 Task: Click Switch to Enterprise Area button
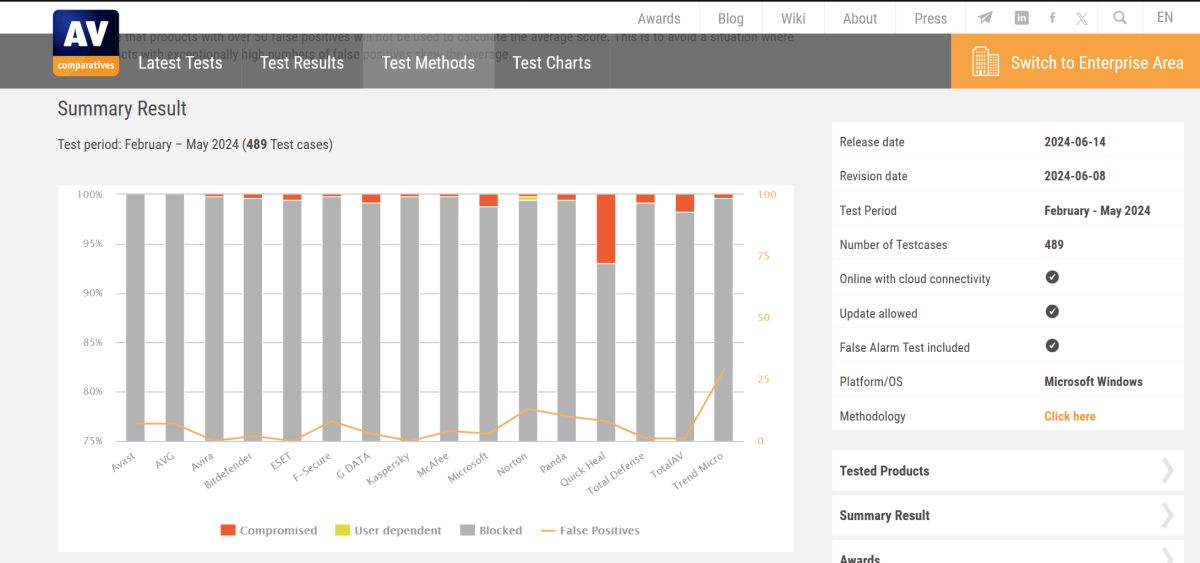1075,62
